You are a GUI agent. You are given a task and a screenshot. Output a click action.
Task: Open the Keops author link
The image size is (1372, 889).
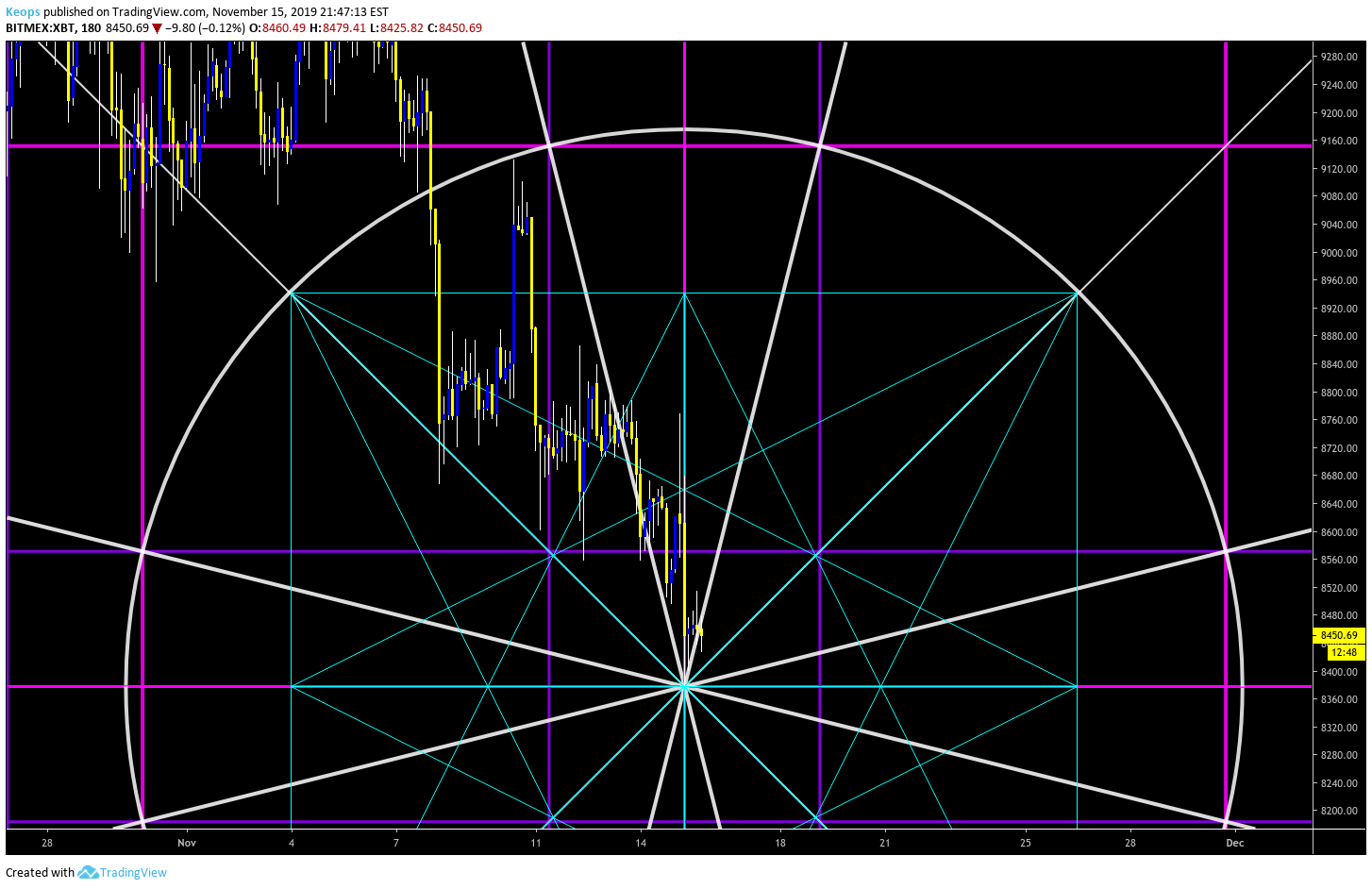point(23,12)
